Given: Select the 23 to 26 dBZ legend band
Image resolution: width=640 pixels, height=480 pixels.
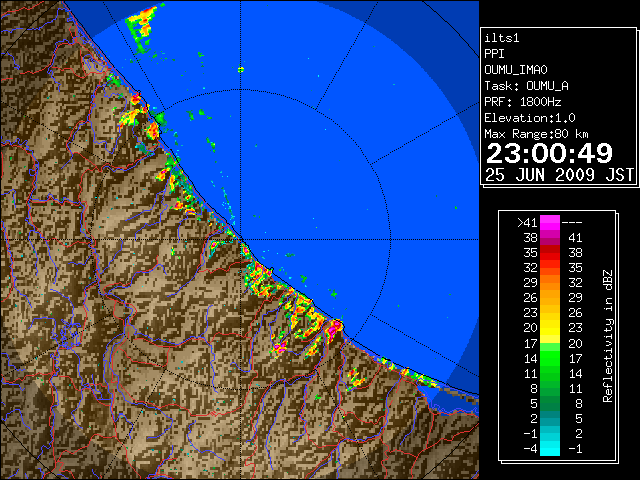Looking at the screenshot, I should click(x=550, y=313).
